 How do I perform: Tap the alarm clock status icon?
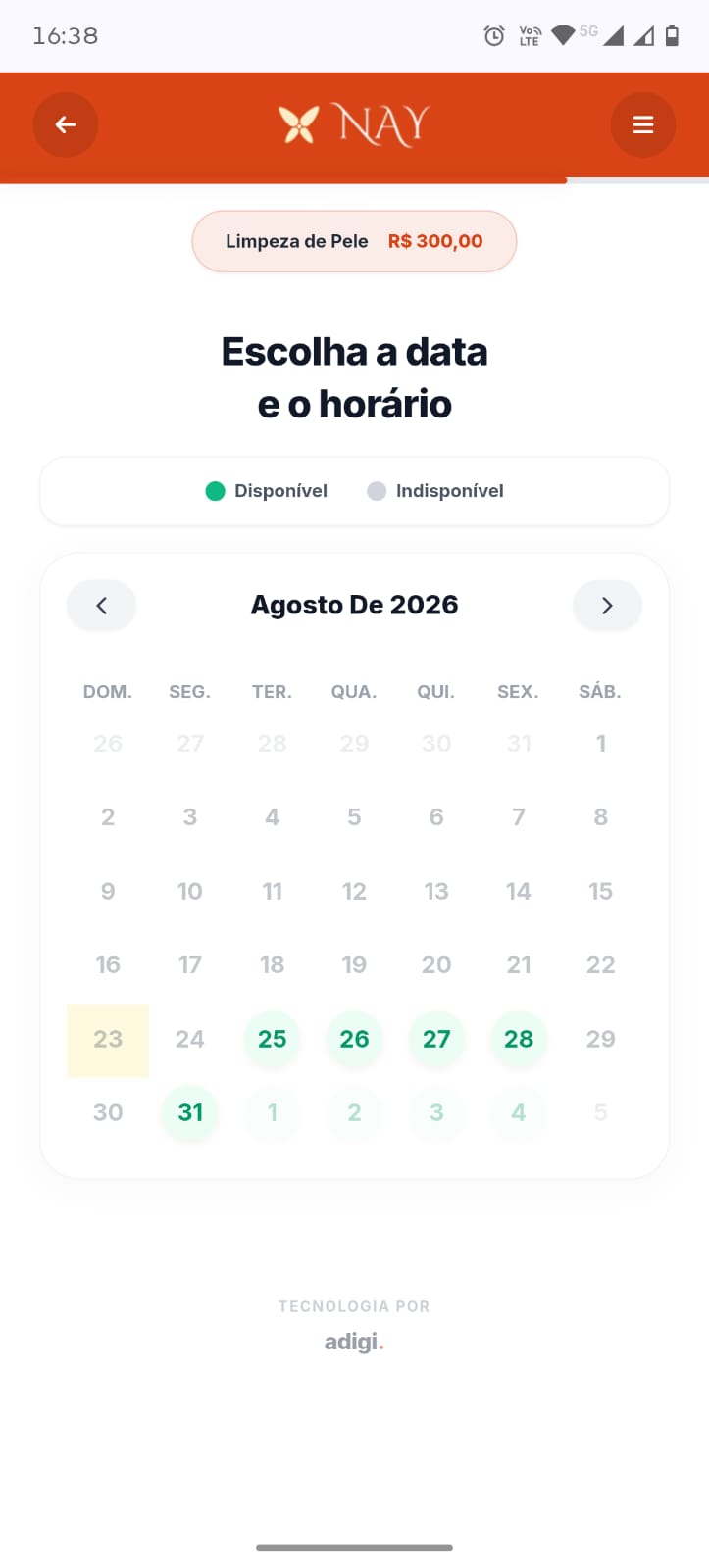point(494,36)
